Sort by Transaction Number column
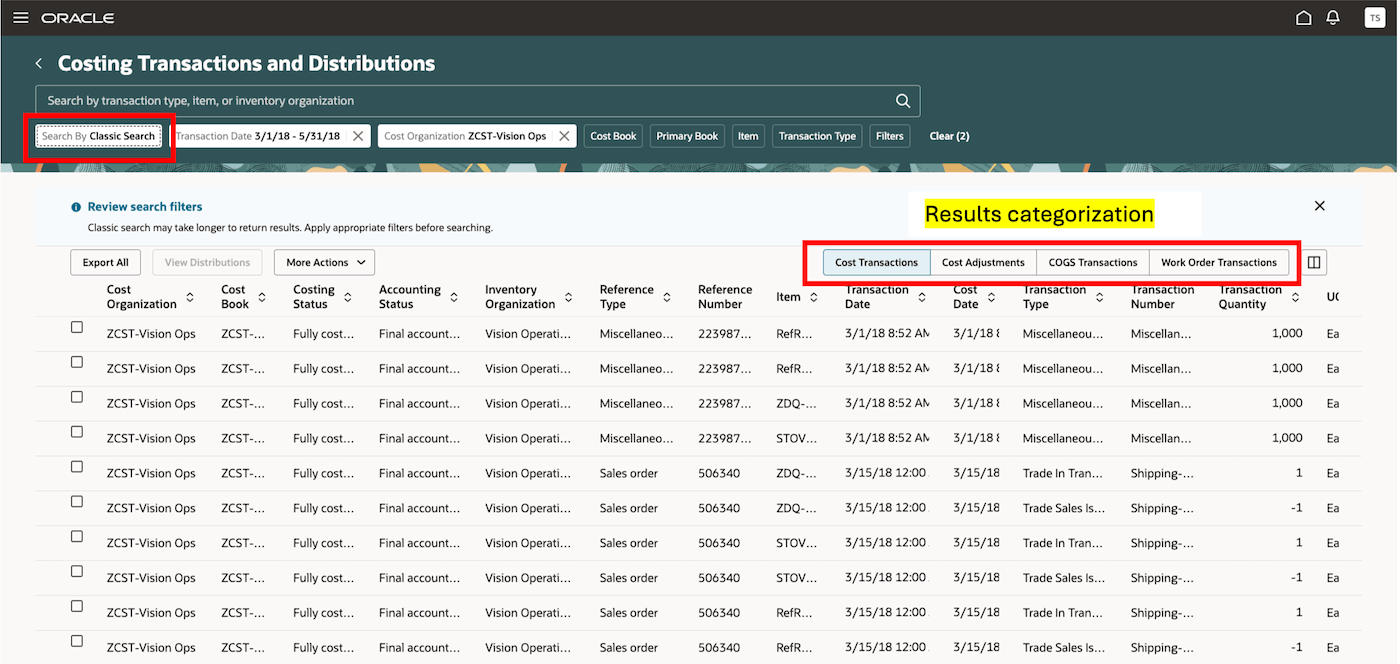 tap(1162, 297)
